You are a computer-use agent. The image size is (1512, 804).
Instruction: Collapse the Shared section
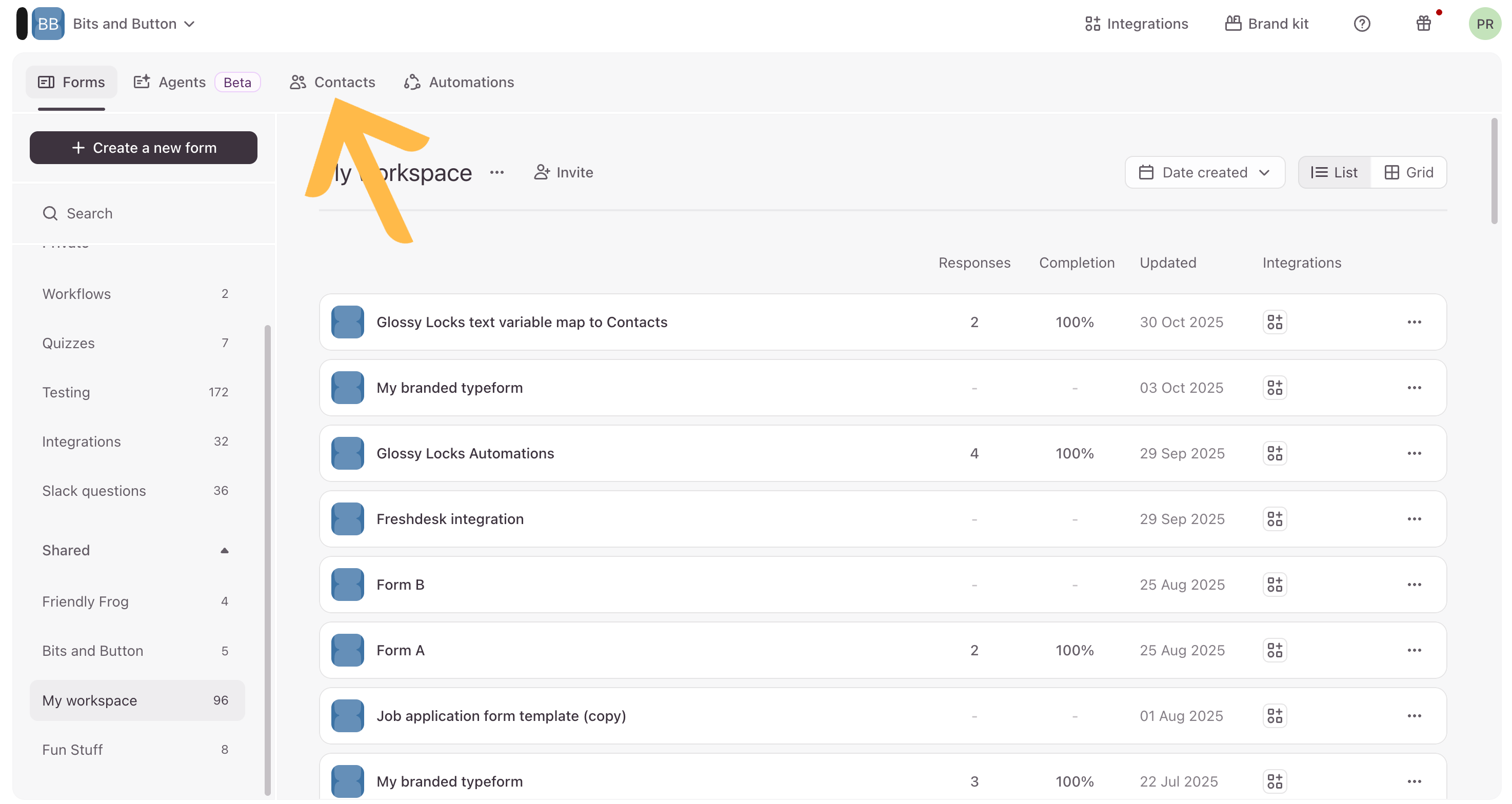pyautogui.click(x=224, y=551)
